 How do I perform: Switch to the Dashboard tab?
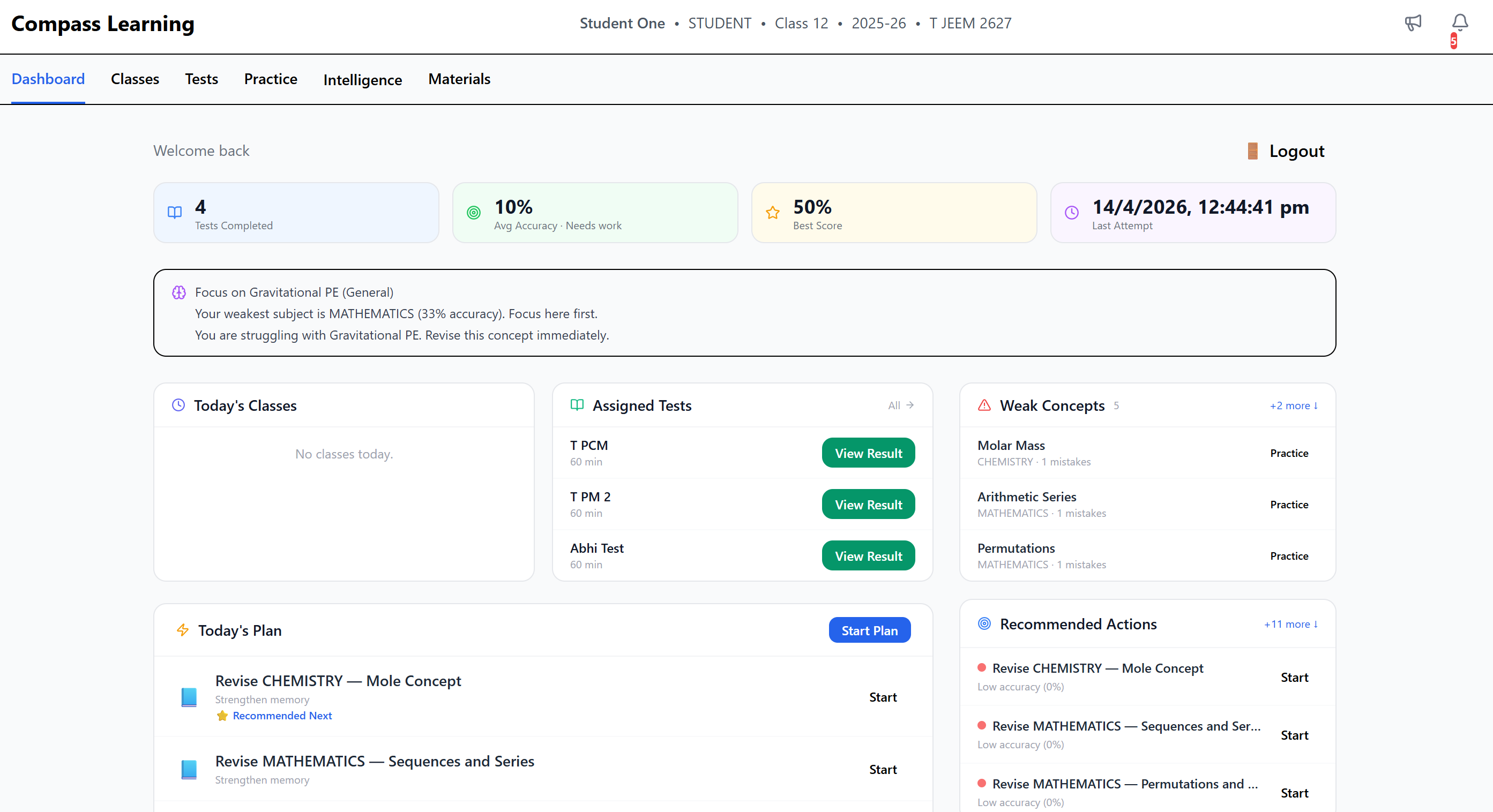click(x=48, y=79)
